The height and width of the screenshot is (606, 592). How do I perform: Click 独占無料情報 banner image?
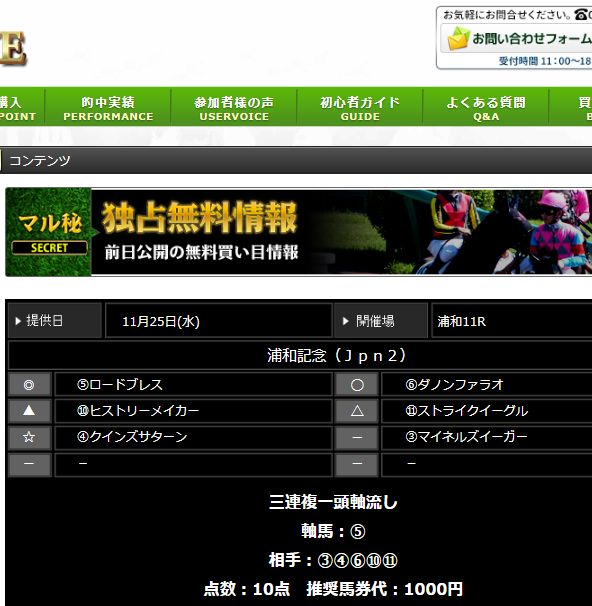[x=299, y=232]
